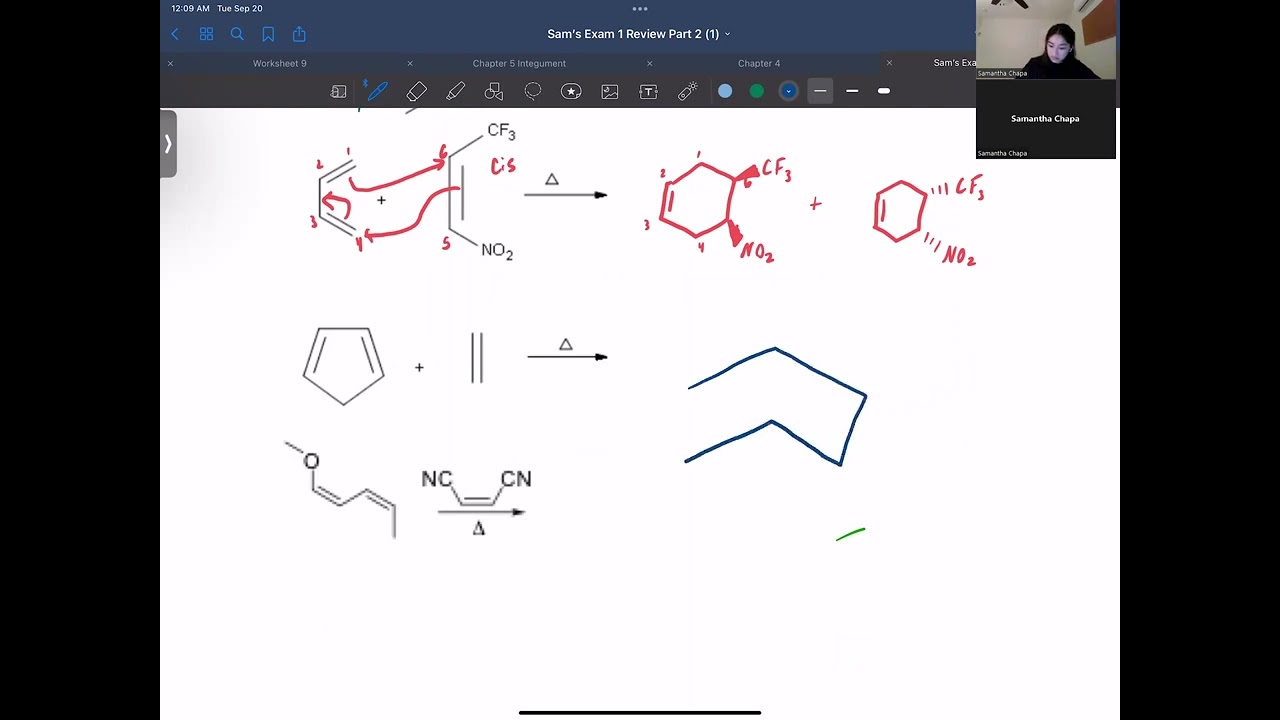Open the three-dot multitasking menu
The height and width of the screenshot is (720, 1280).
coord(640,8)
